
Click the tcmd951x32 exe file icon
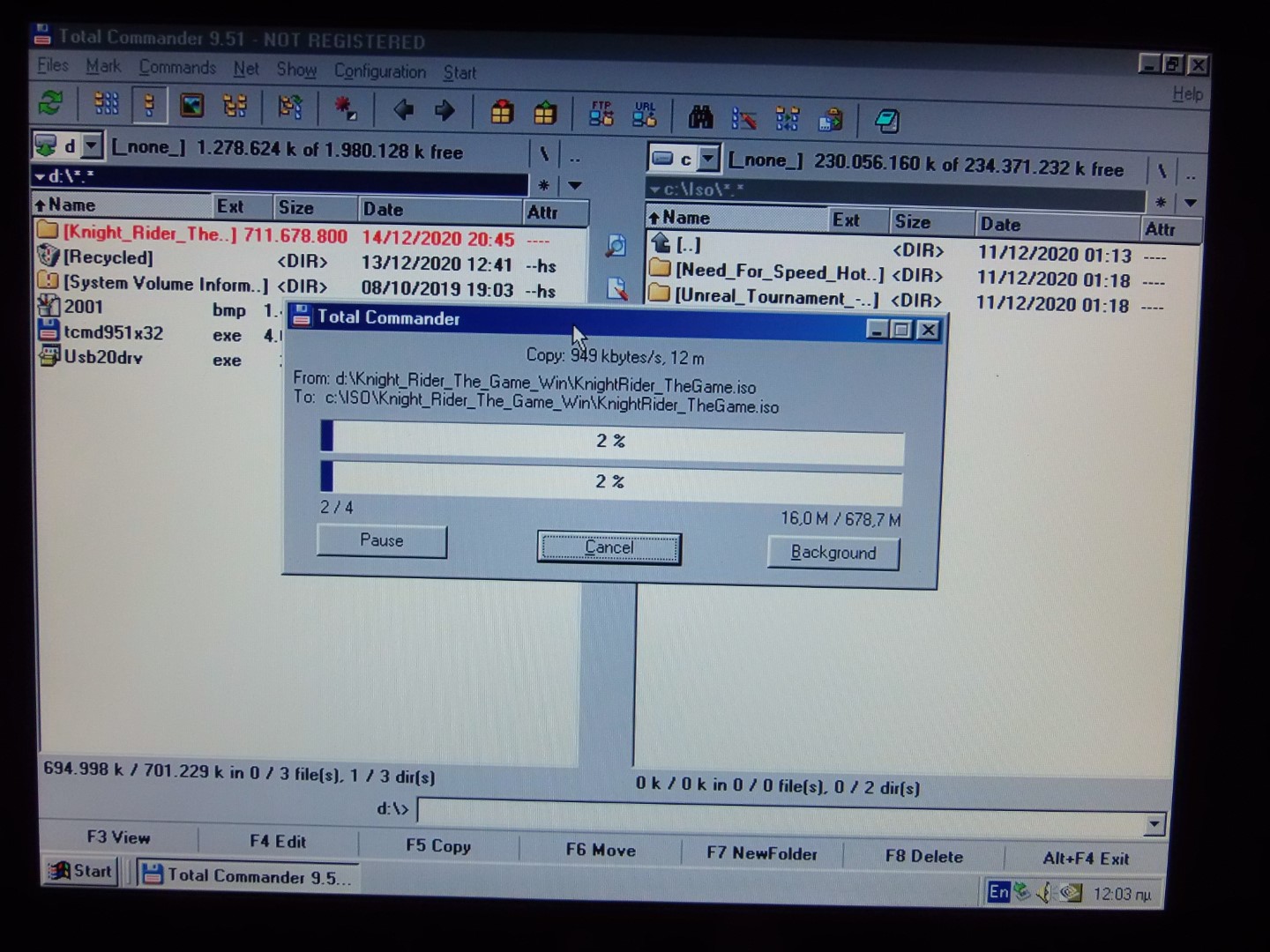pos(49,331)
